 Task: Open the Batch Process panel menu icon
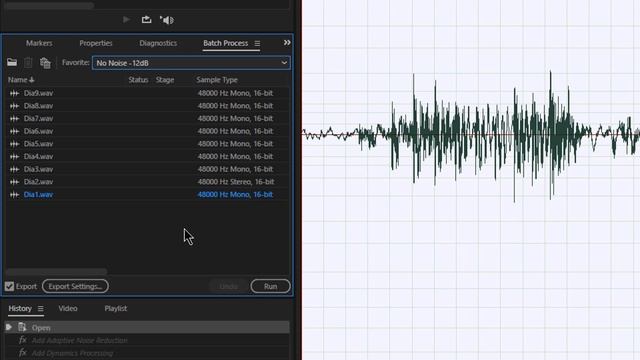[x=257, y=43]
